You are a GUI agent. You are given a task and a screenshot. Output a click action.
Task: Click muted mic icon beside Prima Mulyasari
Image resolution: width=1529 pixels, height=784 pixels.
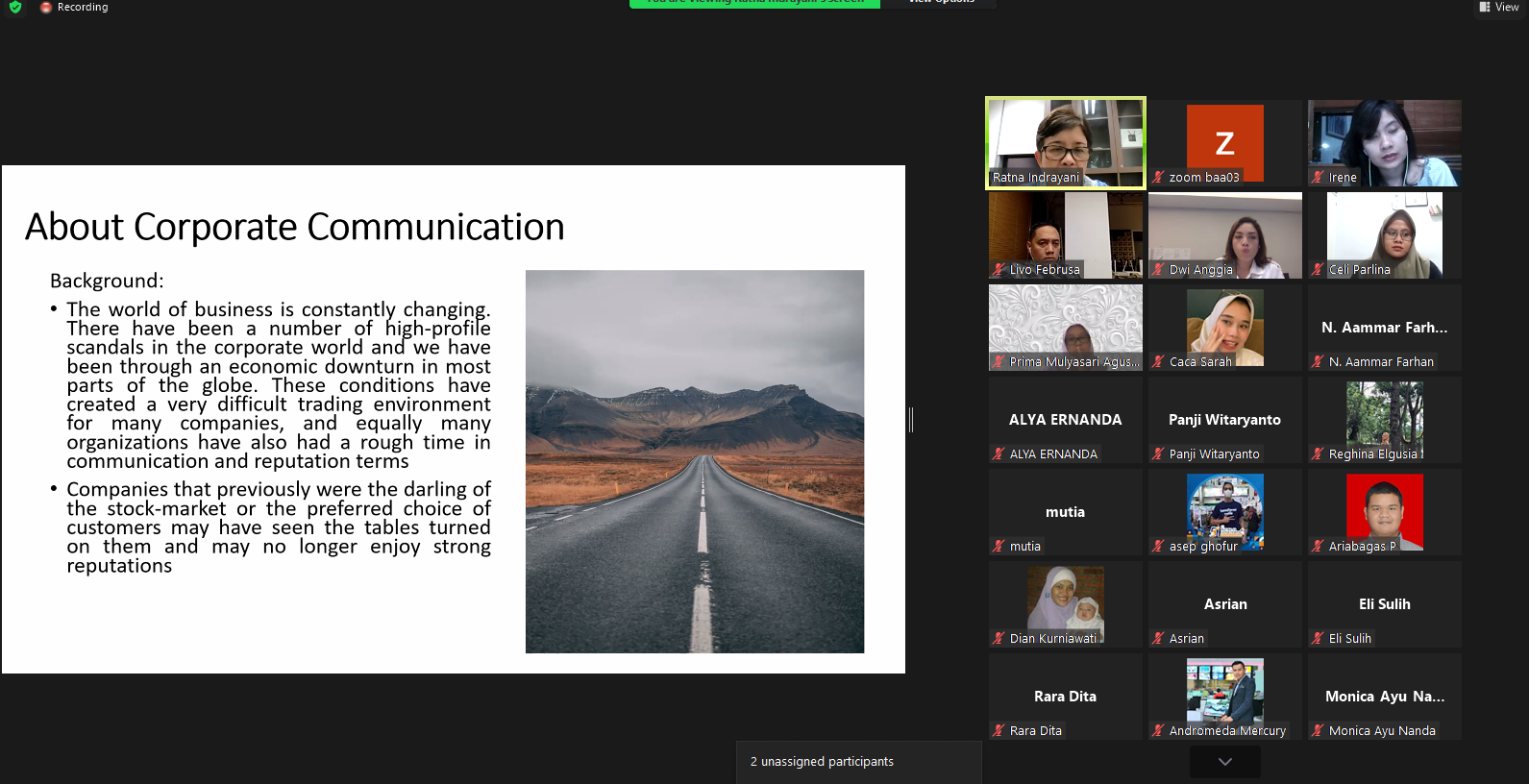(x=999, y=361)
